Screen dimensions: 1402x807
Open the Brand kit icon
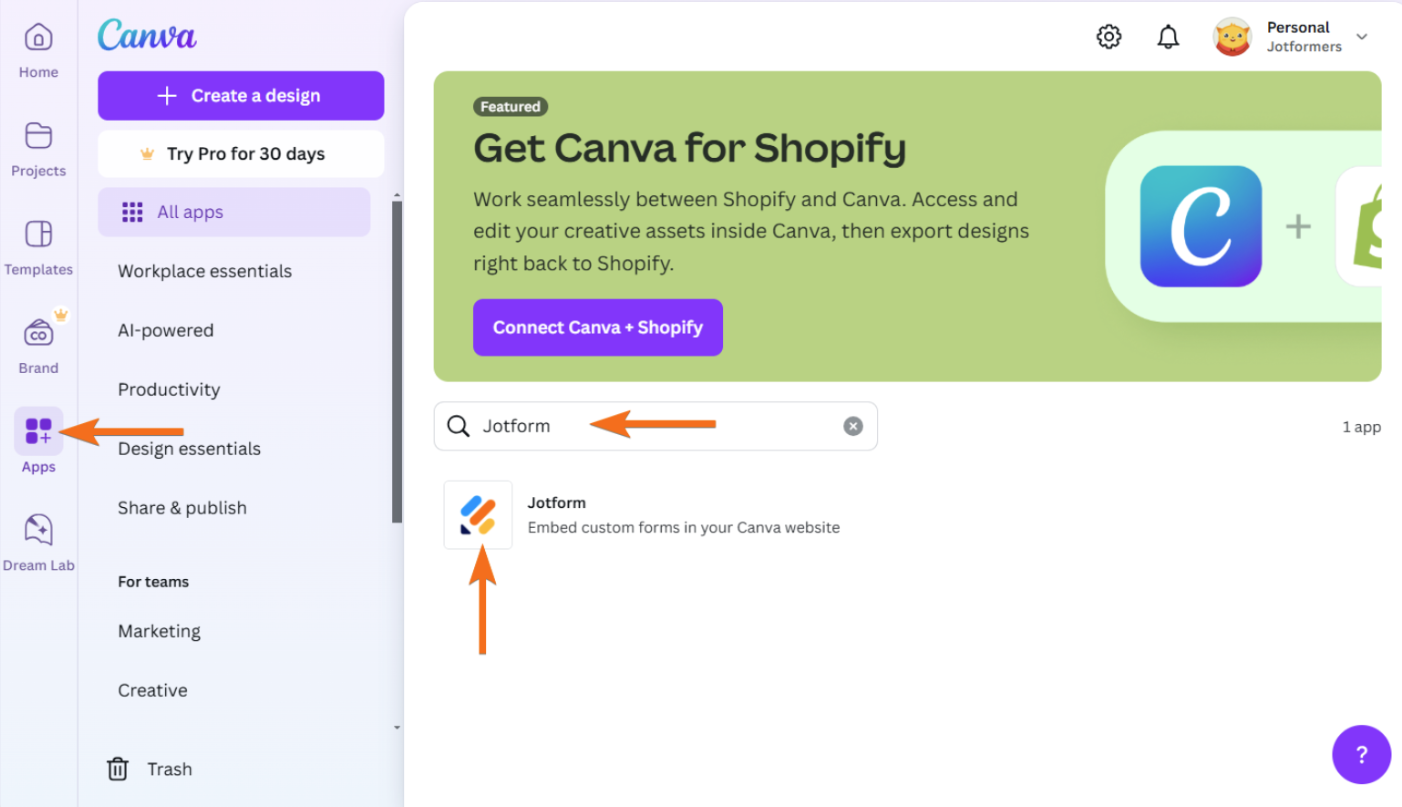pyautogui.click(x=38, y=333)
